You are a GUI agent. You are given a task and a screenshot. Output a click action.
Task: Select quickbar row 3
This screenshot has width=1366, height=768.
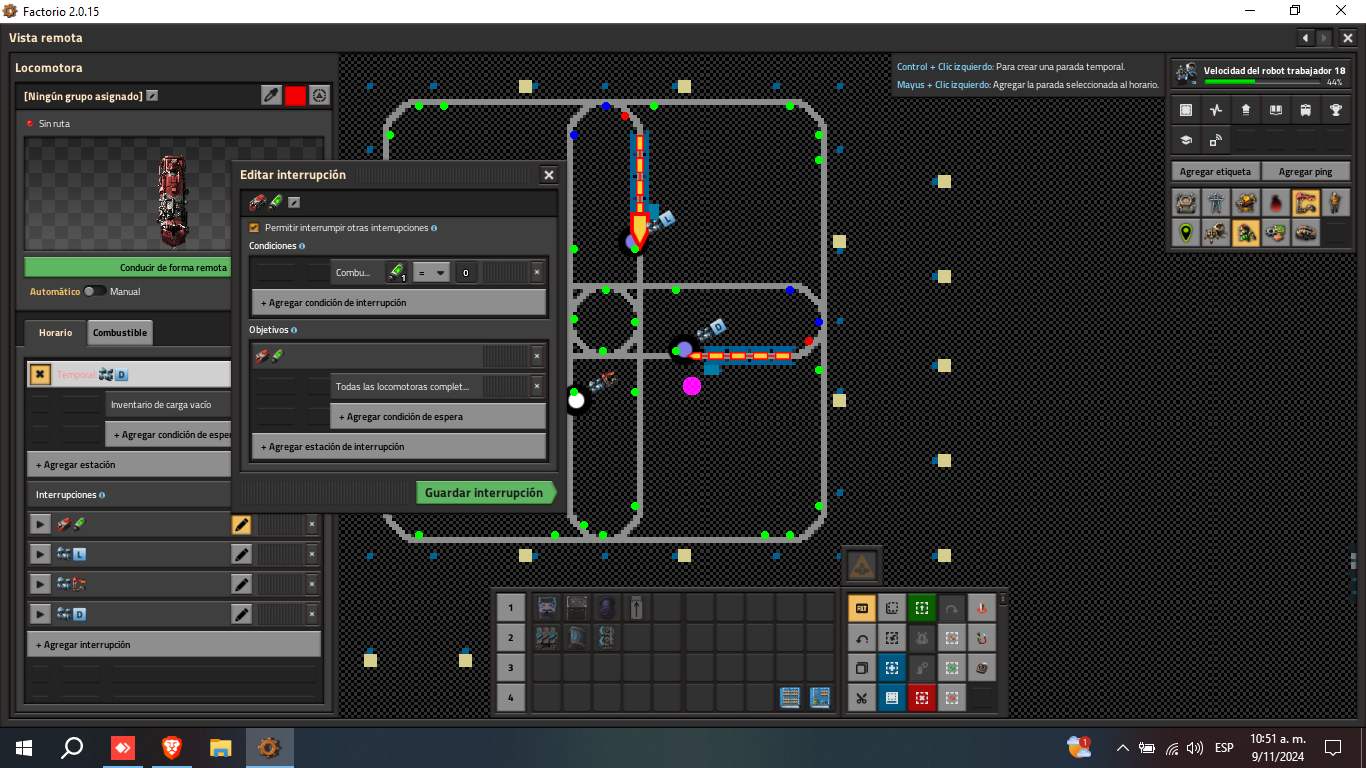(510, 667)
